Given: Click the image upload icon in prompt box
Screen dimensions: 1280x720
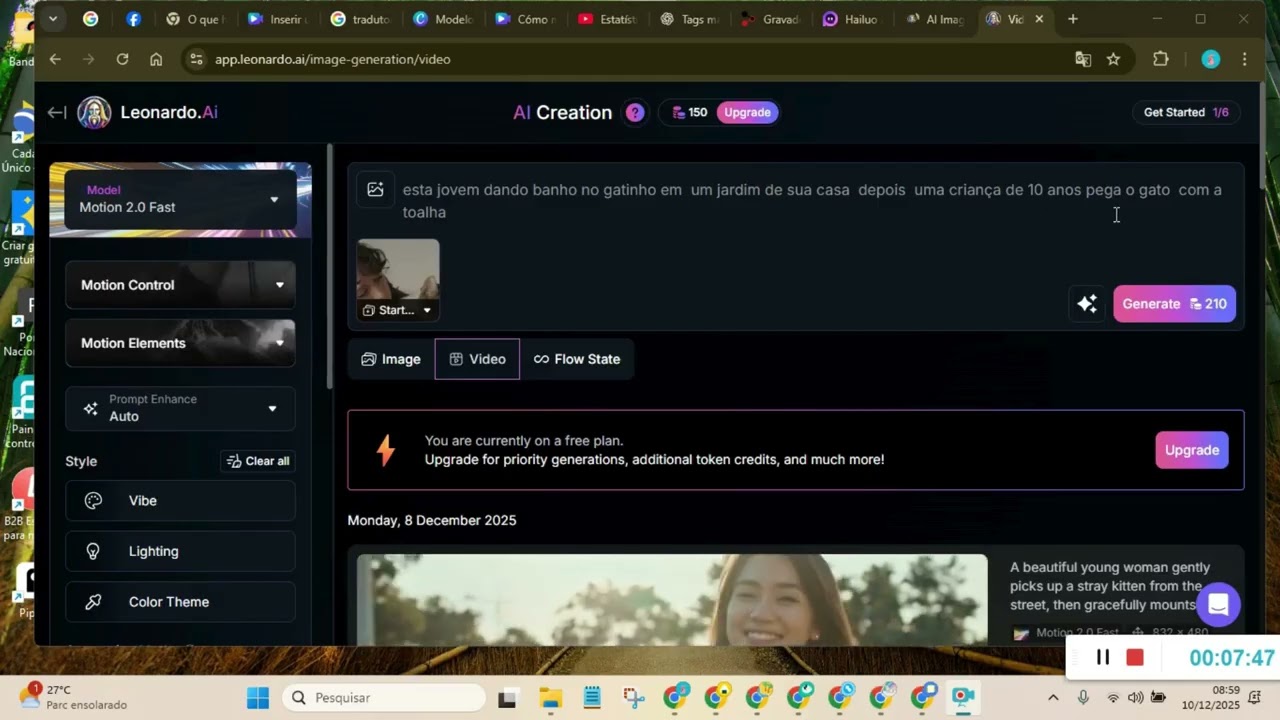Looking at the screenshot, I should tap(375, 189).
